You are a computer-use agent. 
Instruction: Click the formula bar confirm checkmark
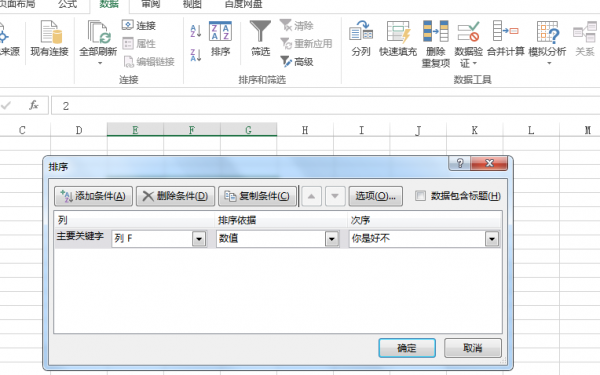click(6, 105)
